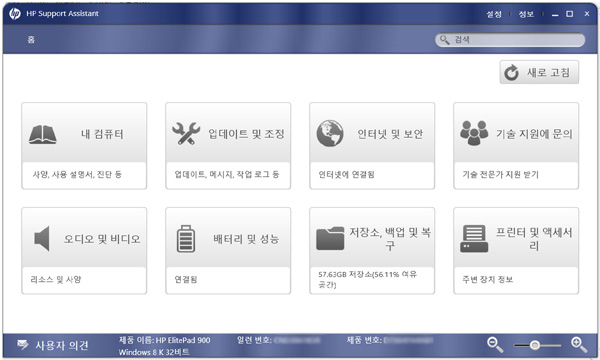Open the 배터리 및 성능 tile title
This screenshot has width=600, height=360.
click(246, 239)
